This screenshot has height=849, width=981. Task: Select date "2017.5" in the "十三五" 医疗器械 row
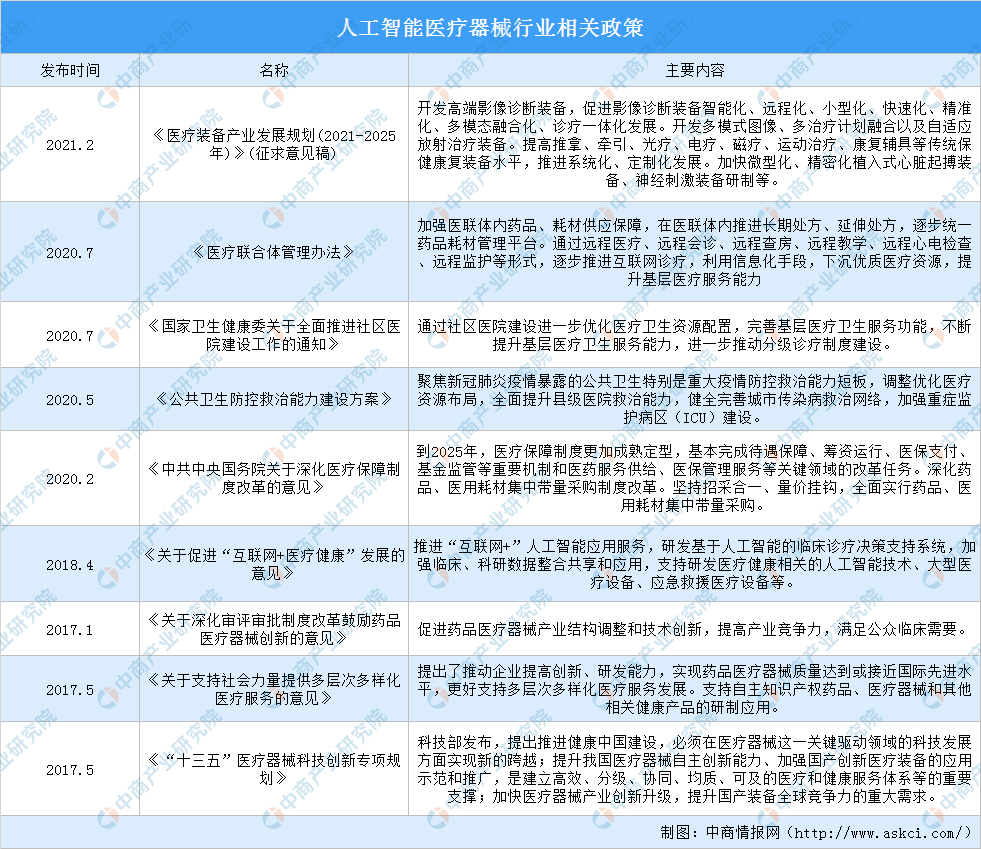70,770
